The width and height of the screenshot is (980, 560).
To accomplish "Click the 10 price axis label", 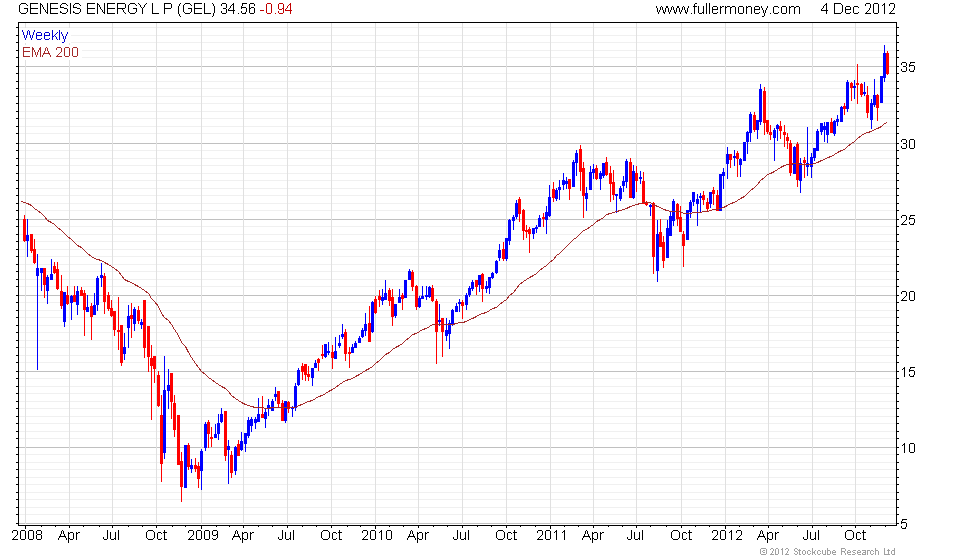I will click(908, 448).
